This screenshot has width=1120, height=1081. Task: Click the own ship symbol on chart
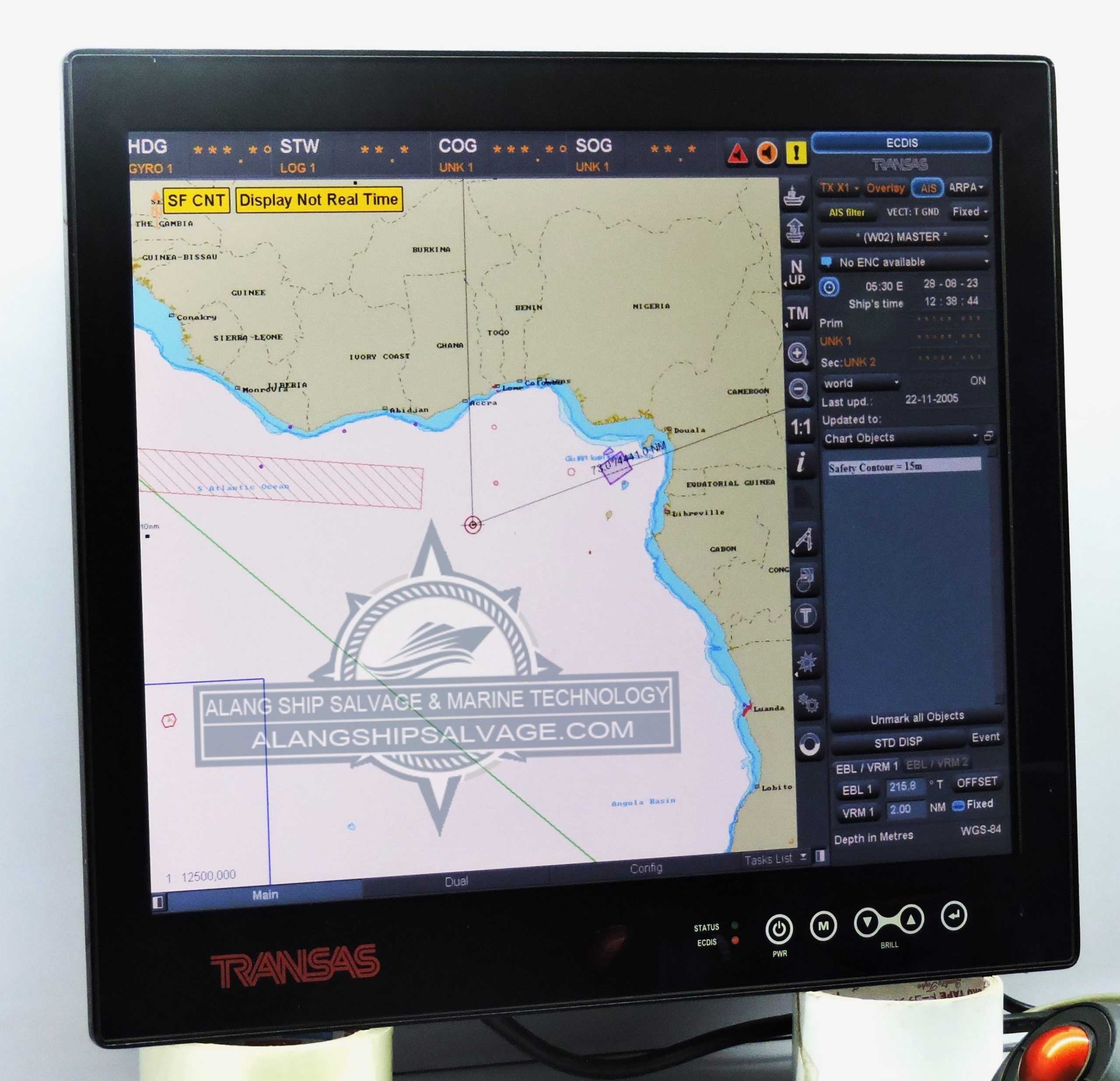(x=472, y=524)
